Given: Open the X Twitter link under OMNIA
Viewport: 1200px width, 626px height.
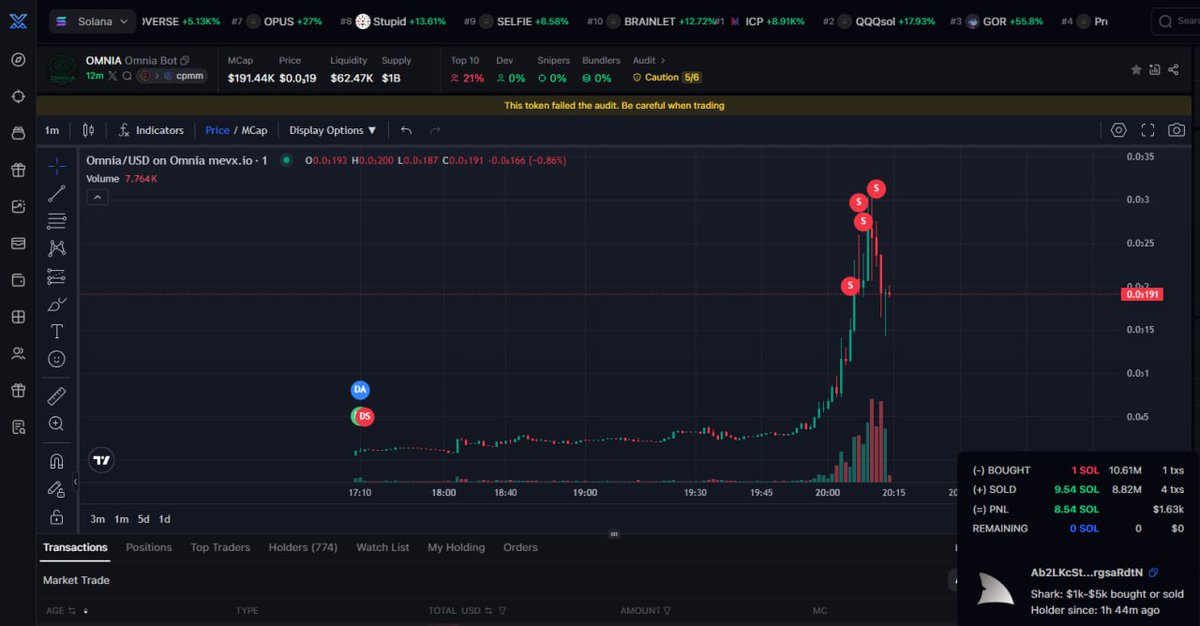Looking at the screenshot, I should point(113,76).
